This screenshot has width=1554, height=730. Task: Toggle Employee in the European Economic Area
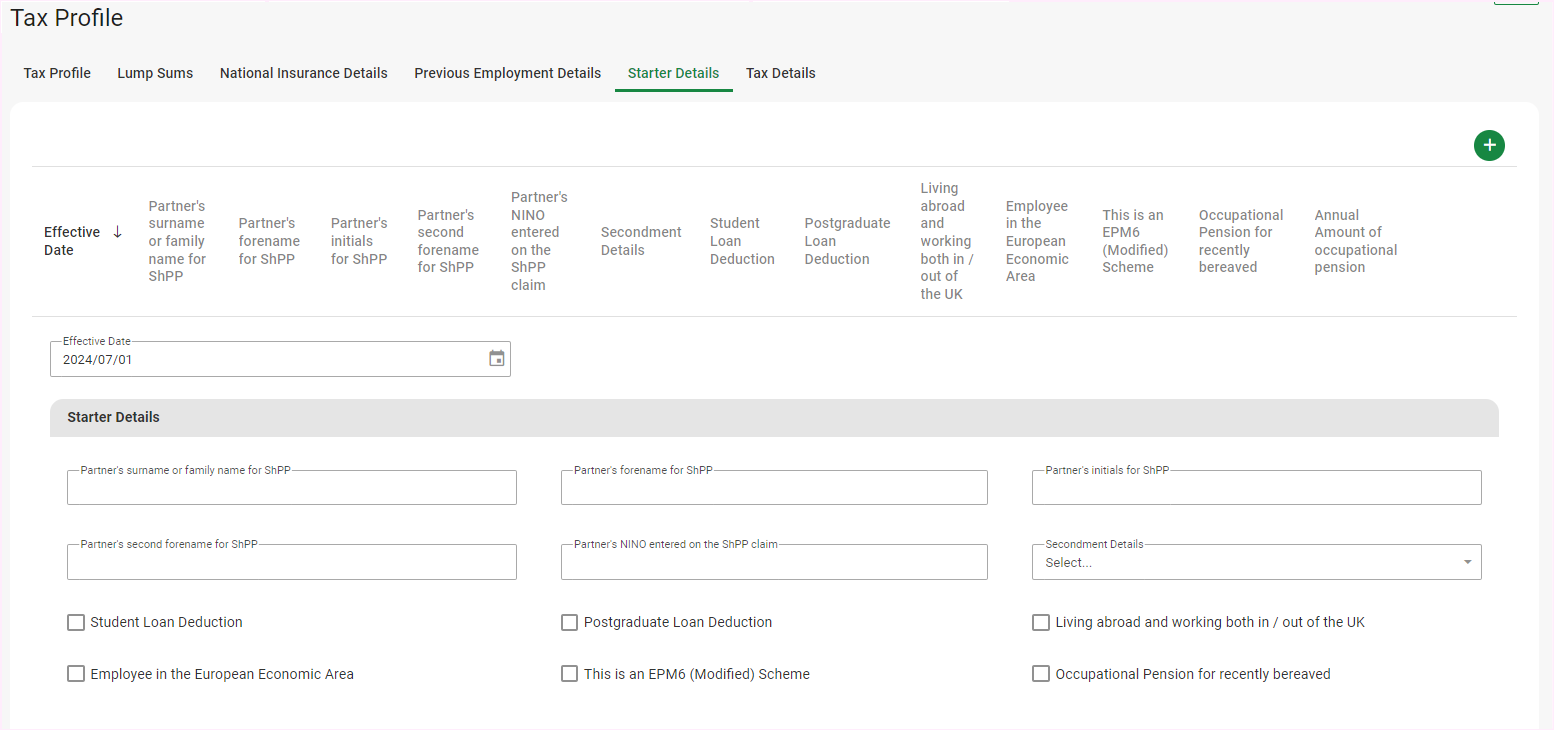pyautogui.click(x=76, y=674)
